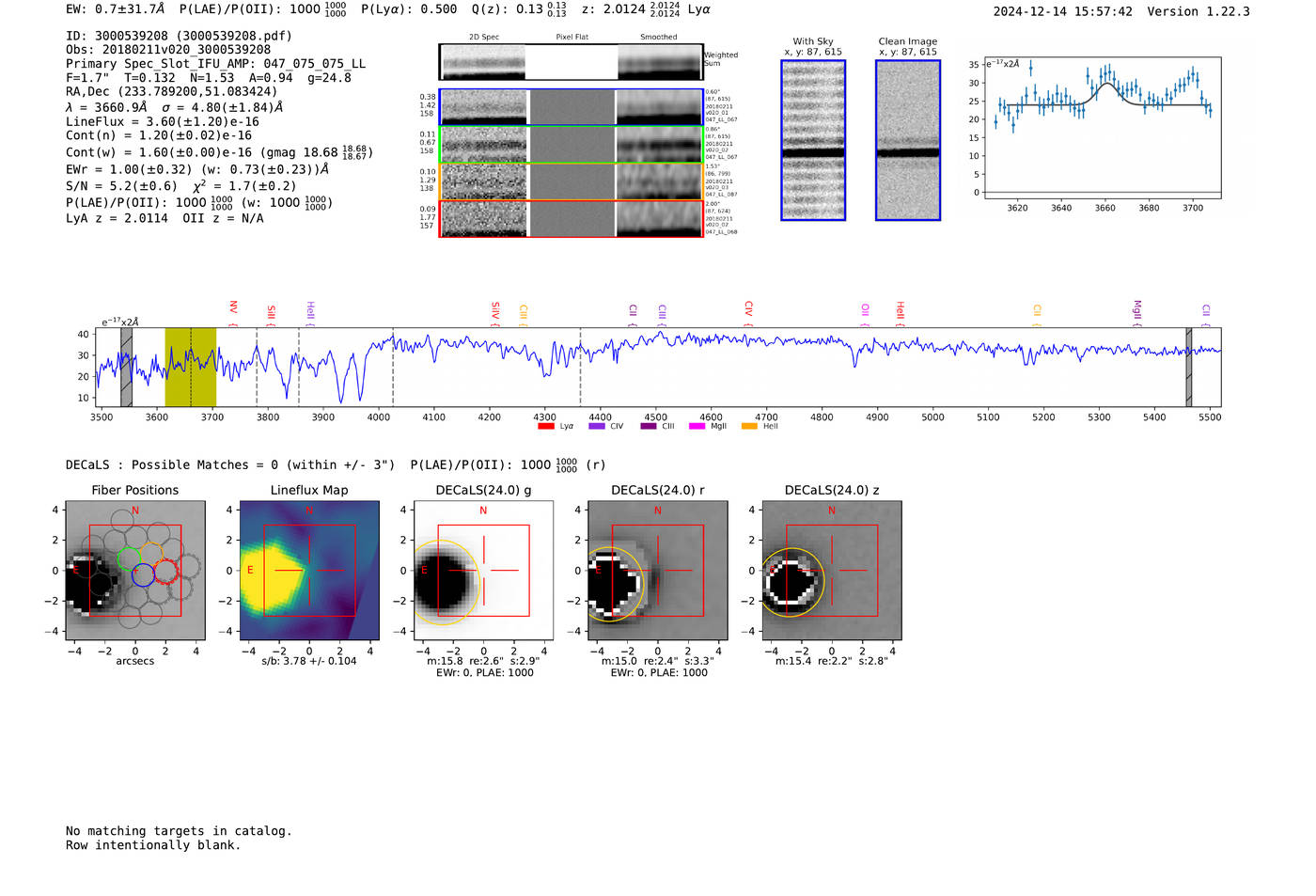Open the With Sky cutout image
The image size is (1316, 896).
(813, 140)
